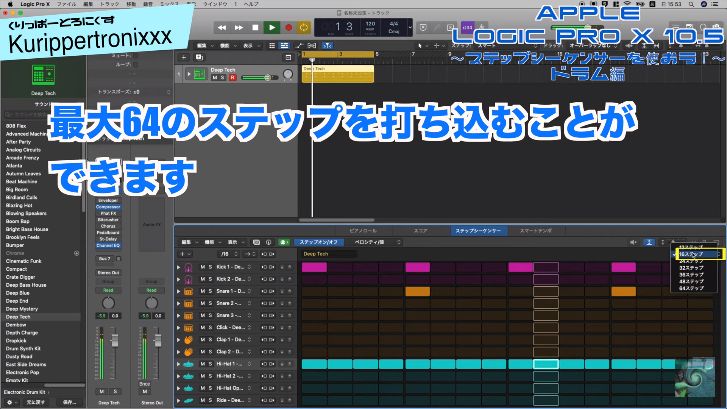Screen dimensions: 727x409
Task: Mute the Deep Tech track
Action: (x=215, y=77)
